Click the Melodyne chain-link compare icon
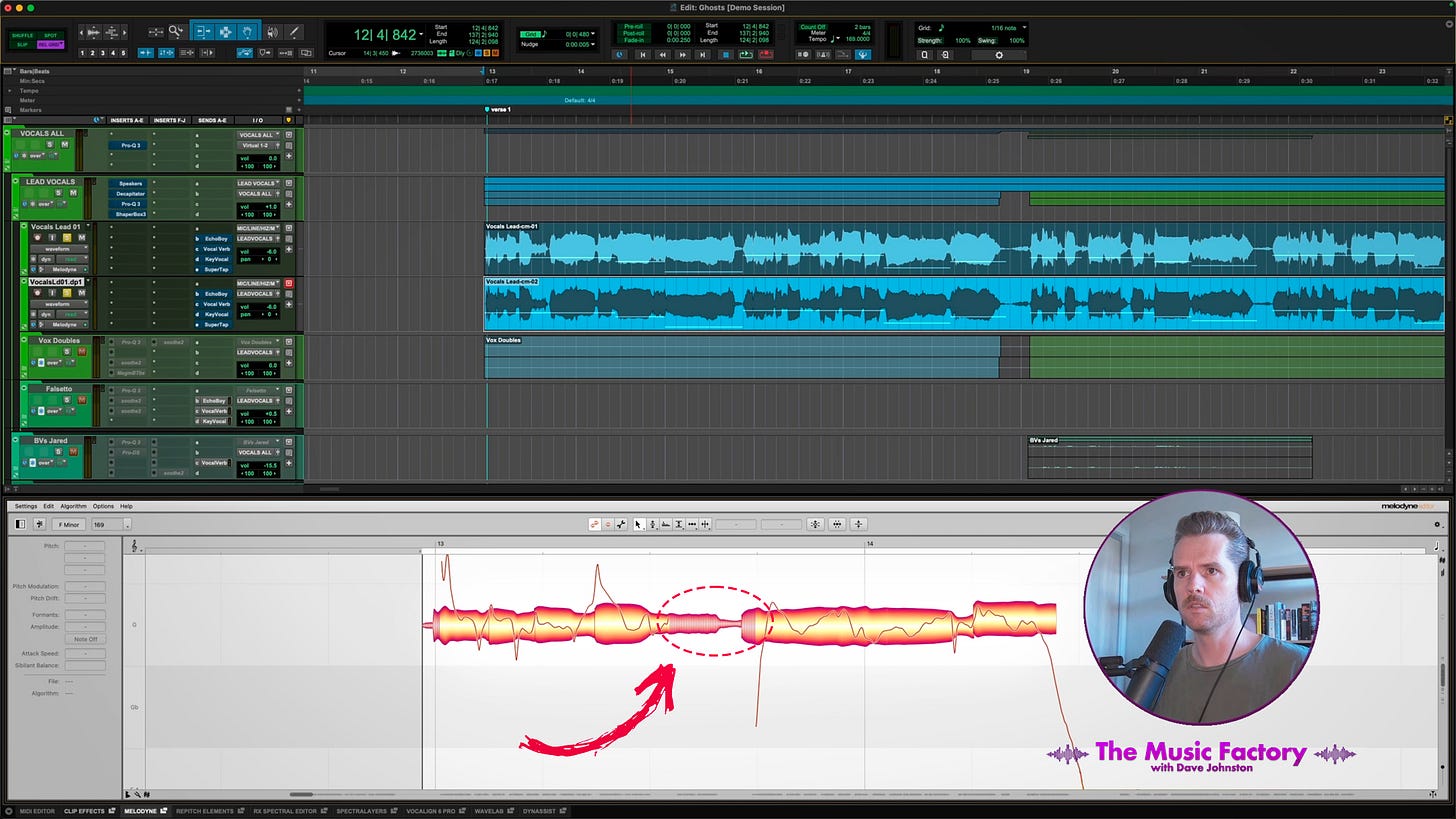 click(594, 524)
